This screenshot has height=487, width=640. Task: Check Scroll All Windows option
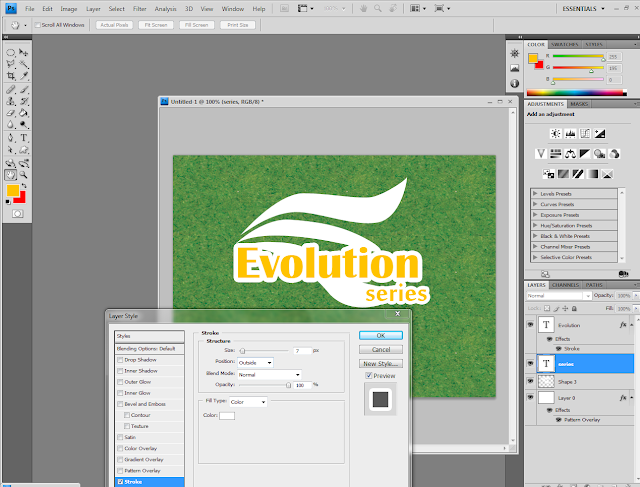[38, 25]
